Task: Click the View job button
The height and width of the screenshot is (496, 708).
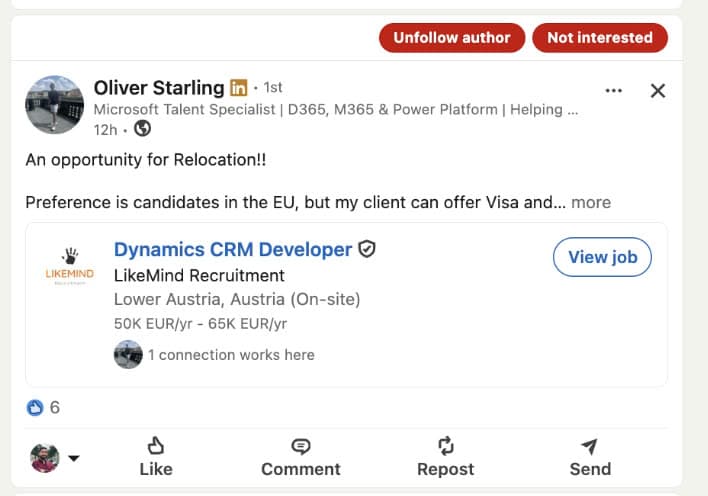Action: tap(602, 257)
